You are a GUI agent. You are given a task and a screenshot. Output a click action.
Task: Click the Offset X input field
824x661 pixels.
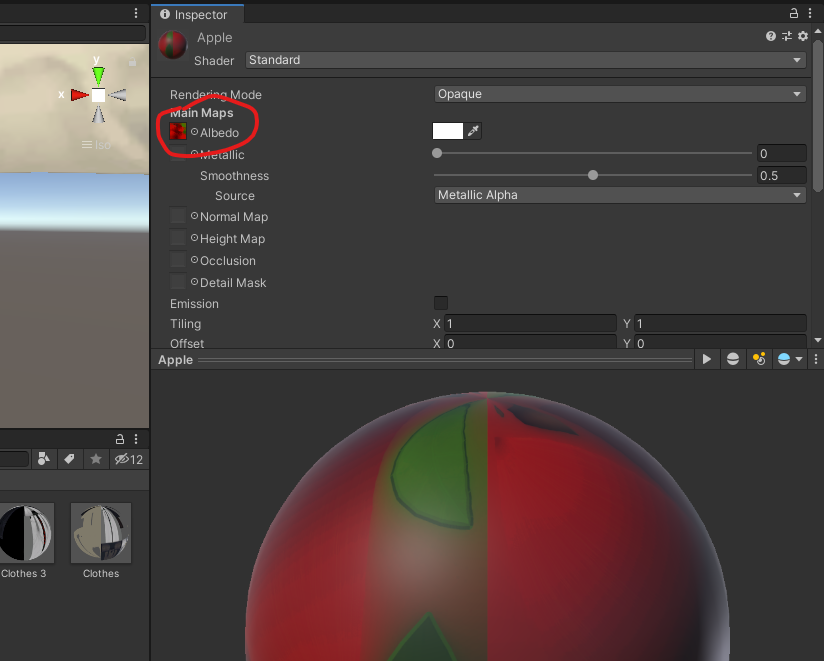point(530,342)
